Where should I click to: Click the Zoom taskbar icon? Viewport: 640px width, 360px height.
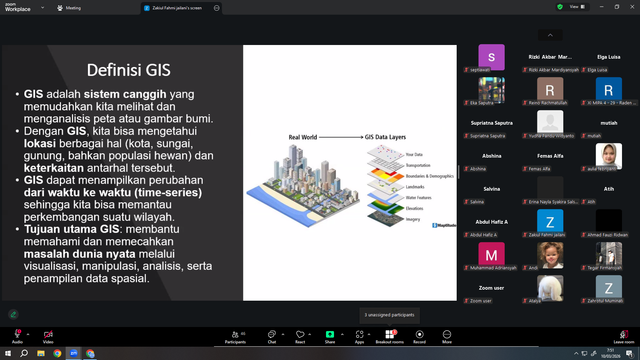[x=74, y=353]
